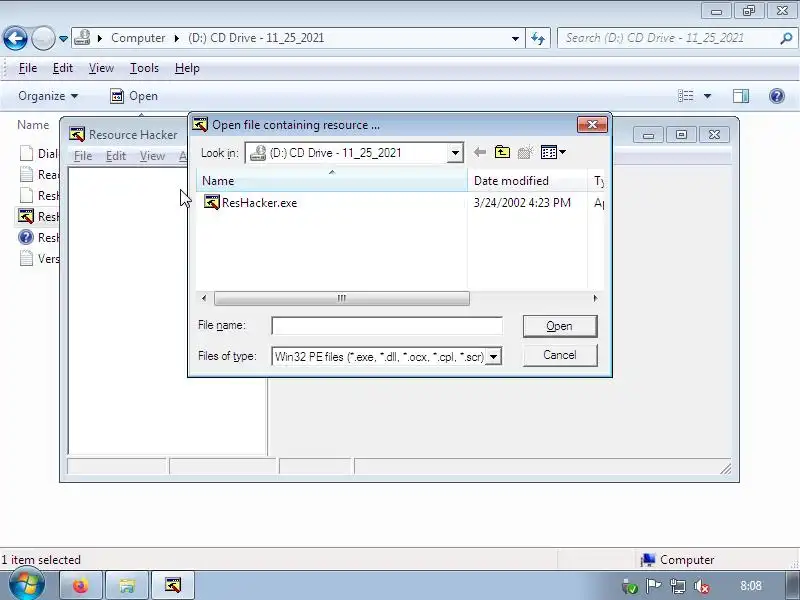Viewport: 800px width, 600px height.
Task: Click the Explorer Back navigation button
Action: coord(15,38)
